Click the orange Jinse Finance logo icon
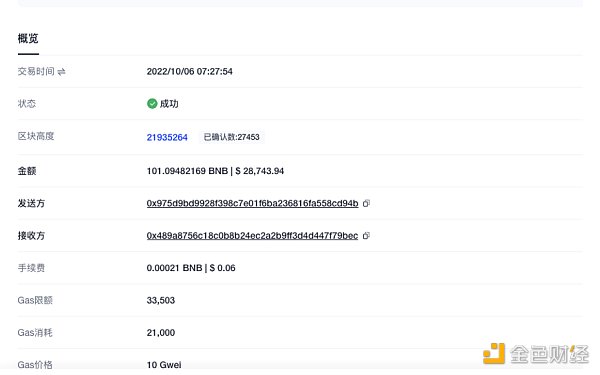Viewport: 600px width, 375px height. coord(494,353)
